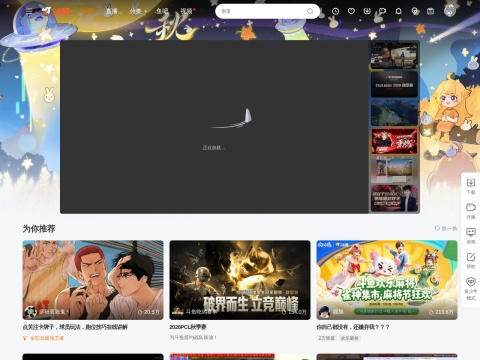Click the header start-streaming camera icon
The height and width of the screenshot is (360, 480).
click(383, 11)
